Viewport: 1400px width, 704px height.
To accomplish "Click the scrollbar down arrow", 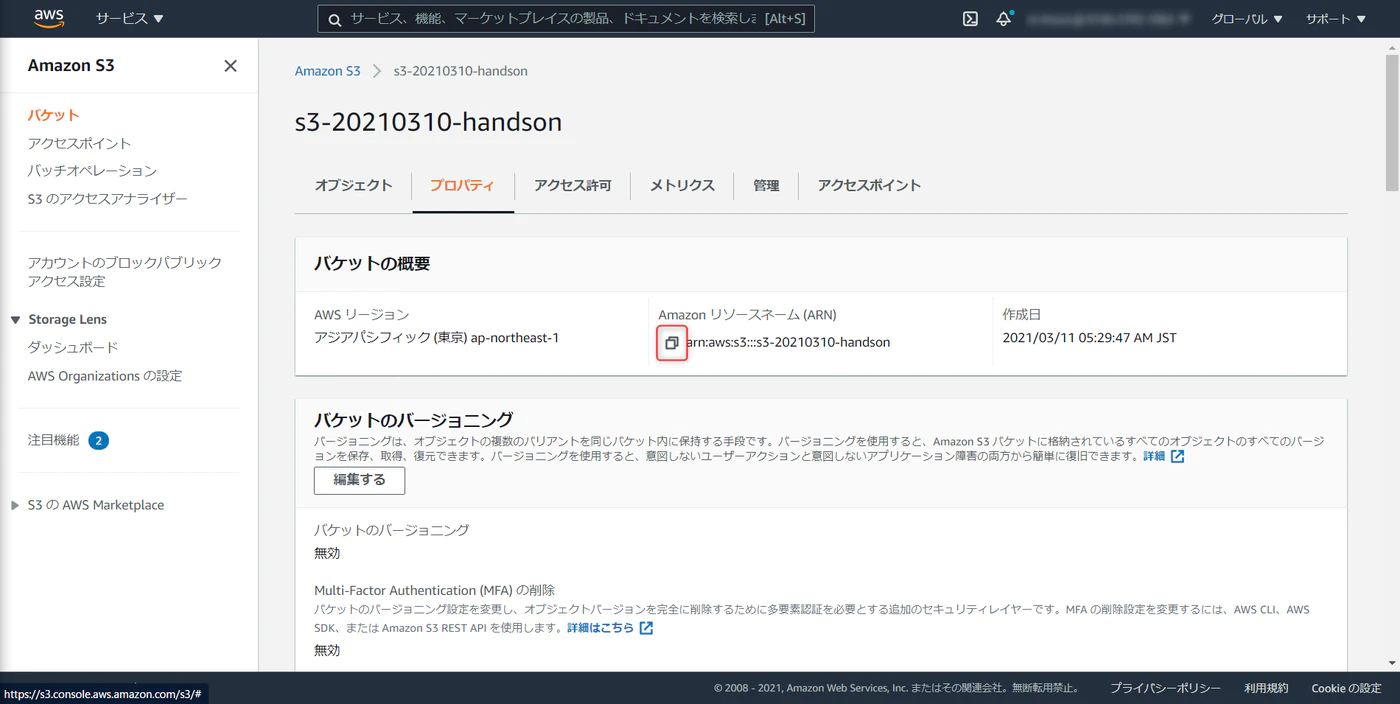I will (1392, 663).
